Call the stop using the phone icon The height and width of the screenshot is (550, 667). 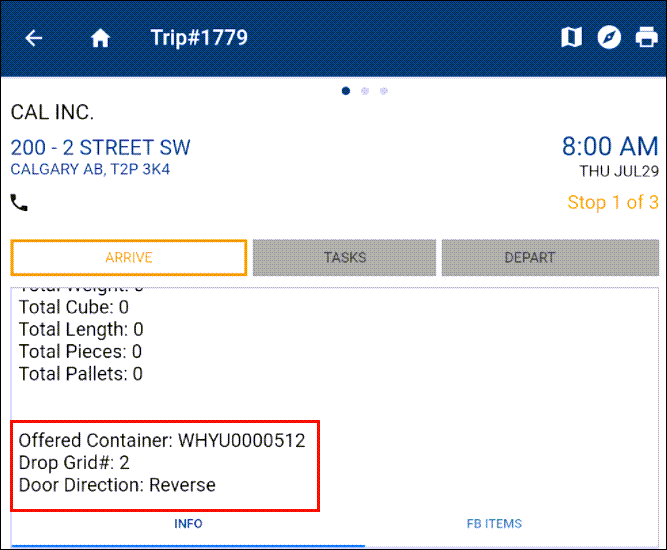point(19,202)
